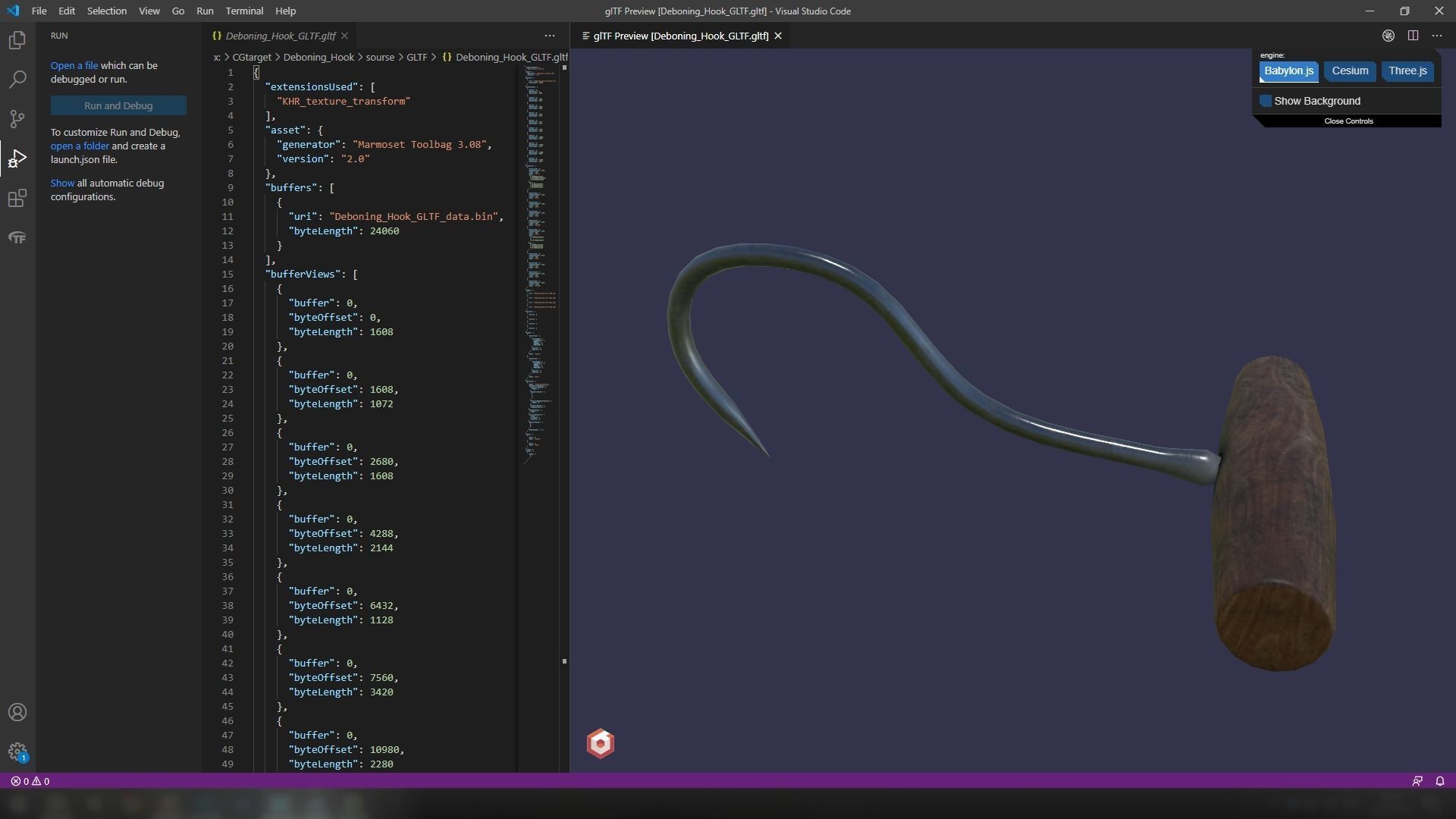
Task: Click the open a folder link
Action: pos(80,146)
